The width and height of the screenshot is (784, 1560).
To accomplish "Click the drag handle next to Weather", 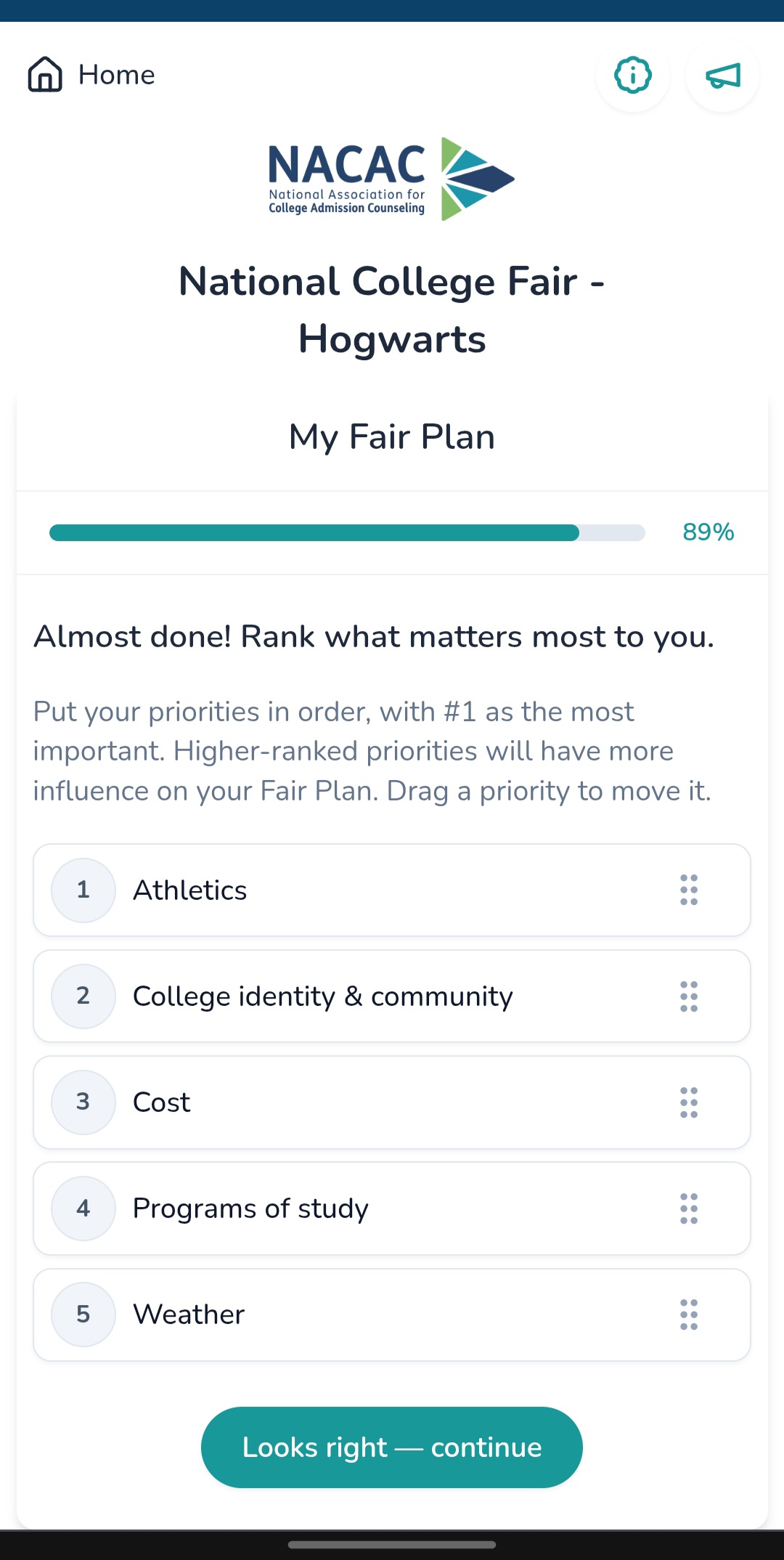I will tap(689, 1315).
